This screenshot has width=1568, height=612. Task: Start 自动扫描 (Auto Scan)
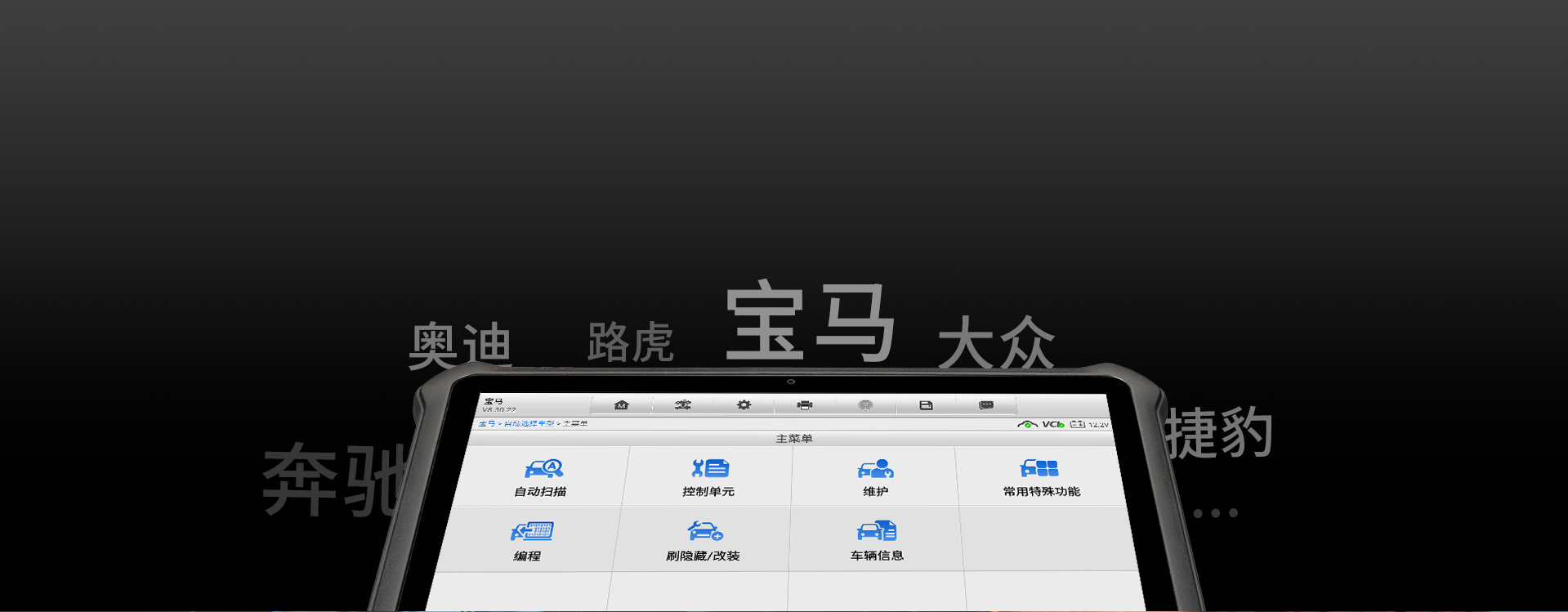(542, 477)
